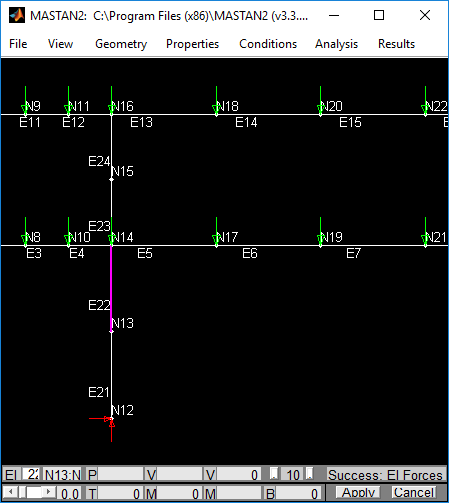Click element label E4

coord(77,254)
